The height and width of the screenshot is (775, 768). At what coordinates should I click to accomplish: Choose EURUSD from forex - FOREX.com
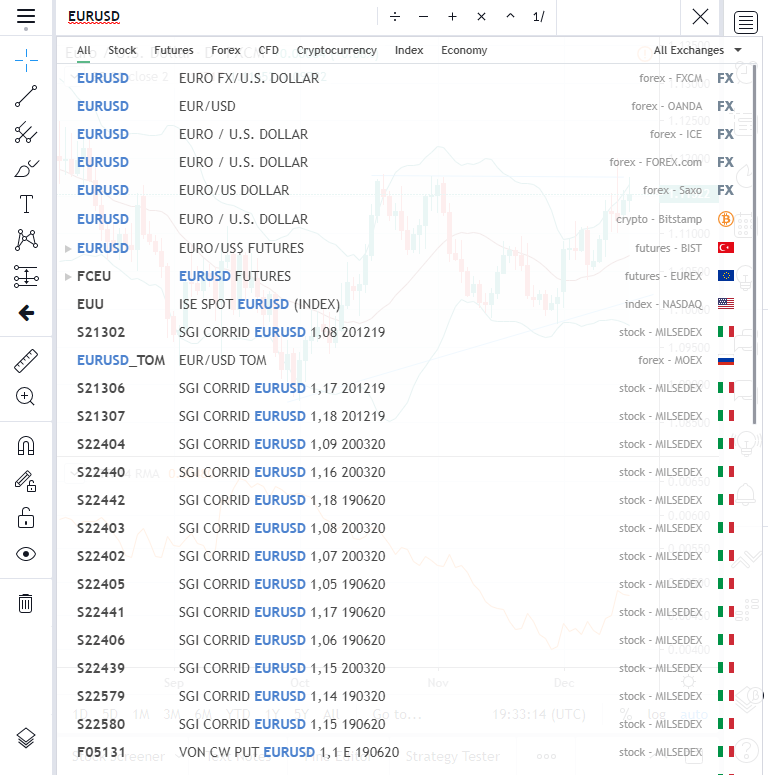(x=404, y=162)
